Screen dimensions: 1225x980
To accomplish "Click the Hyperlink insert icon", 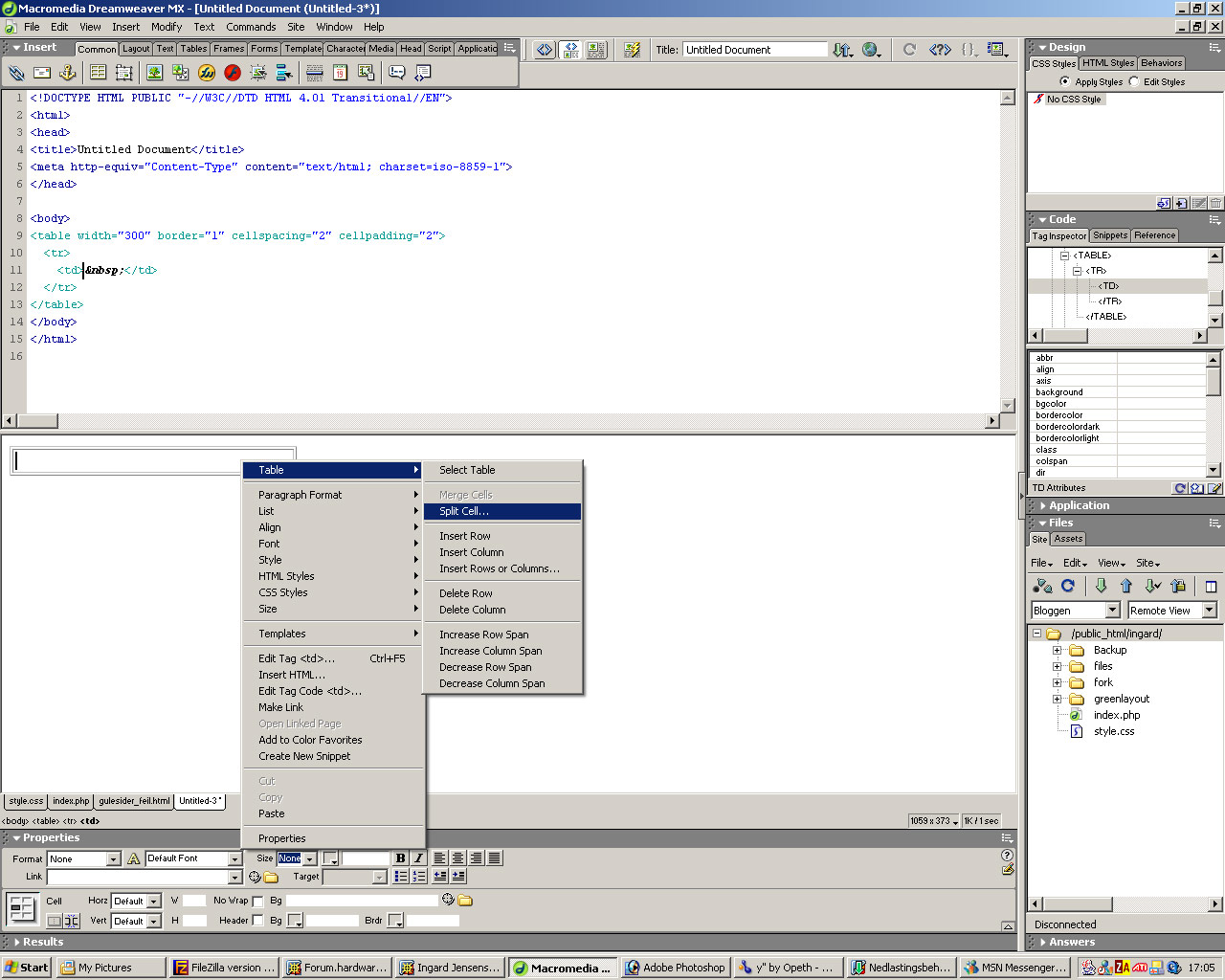I will 16,73.
